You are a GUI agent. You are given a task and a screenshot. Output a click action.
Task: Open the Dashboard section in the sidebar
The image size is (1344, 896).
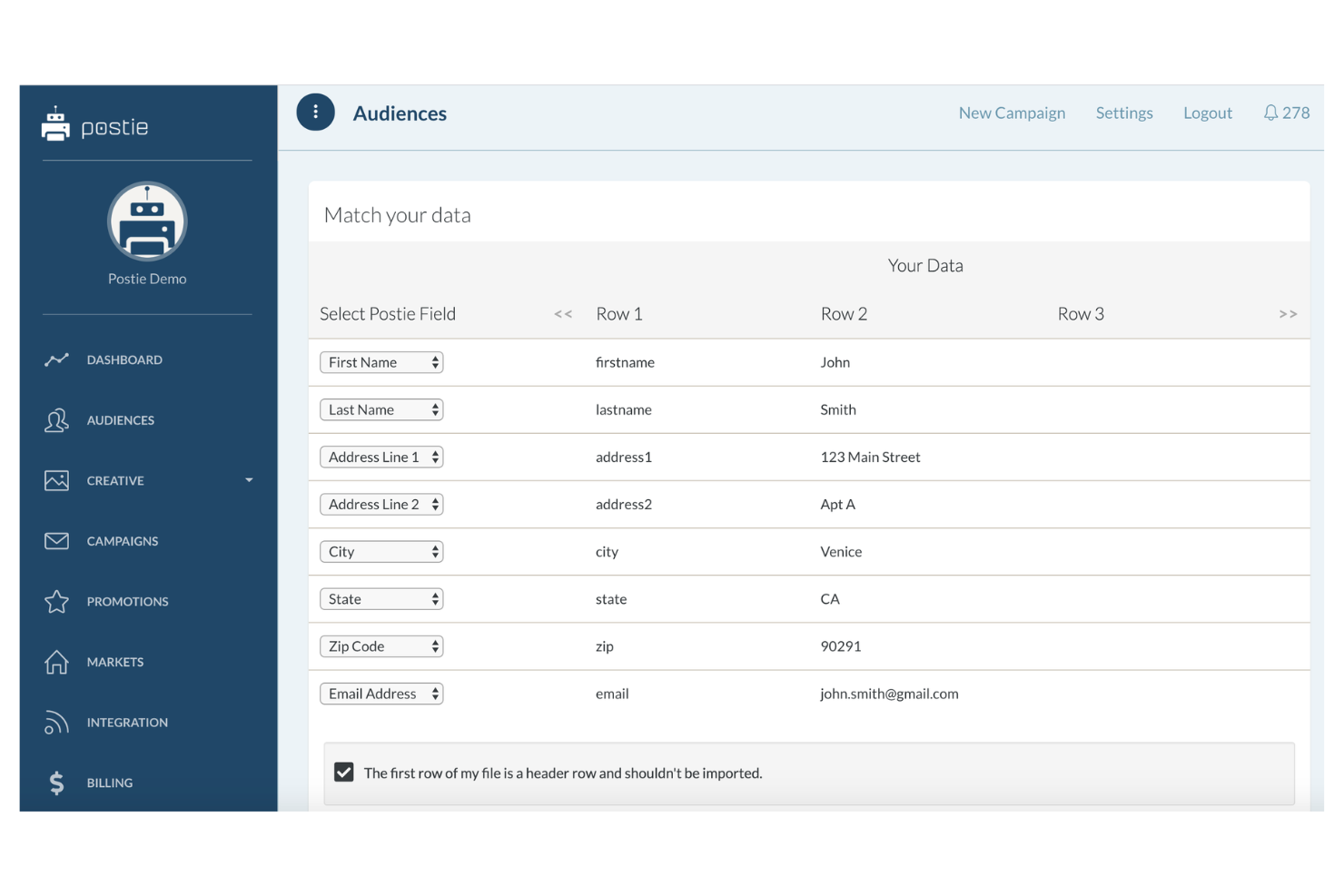click(x=56, y=359)
